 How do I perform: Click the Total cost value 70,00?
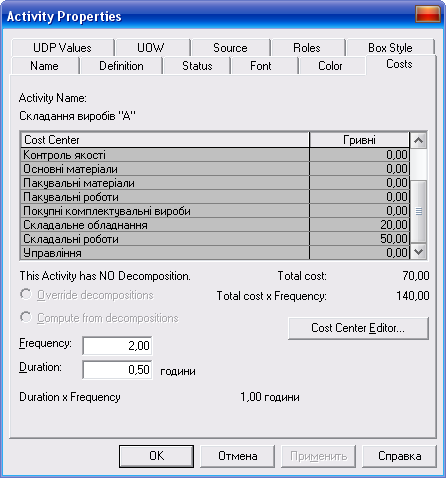(x=416, y=276)
